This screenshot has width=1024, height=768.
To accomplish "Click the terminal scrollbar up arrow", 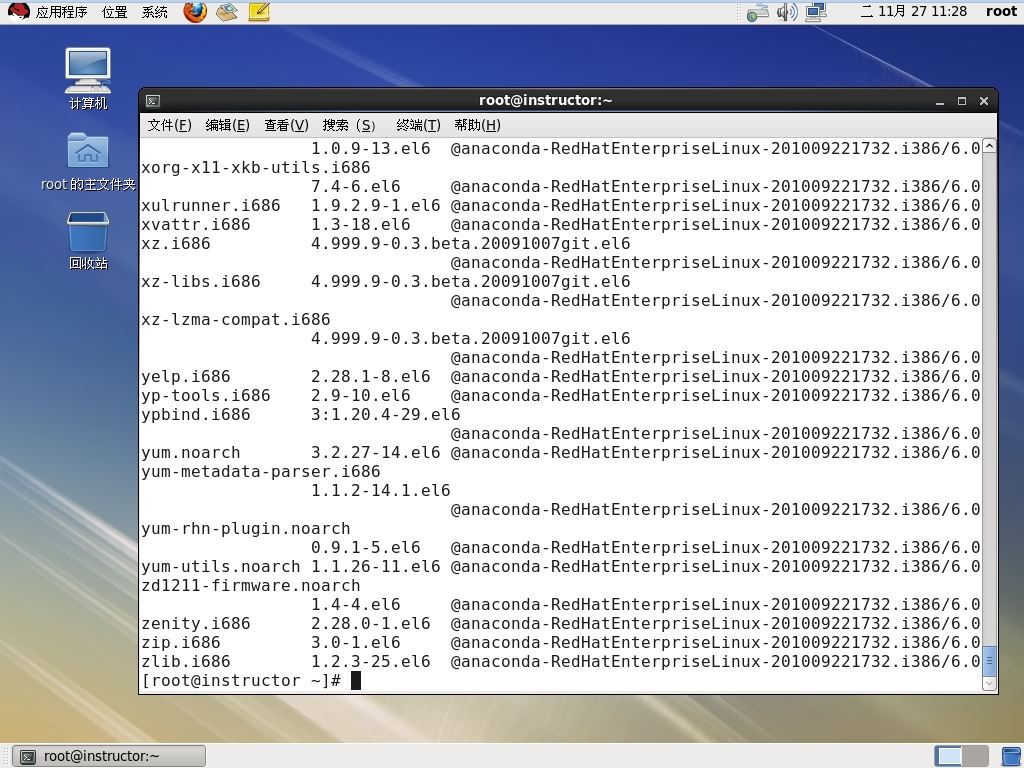I will point(989,146).
